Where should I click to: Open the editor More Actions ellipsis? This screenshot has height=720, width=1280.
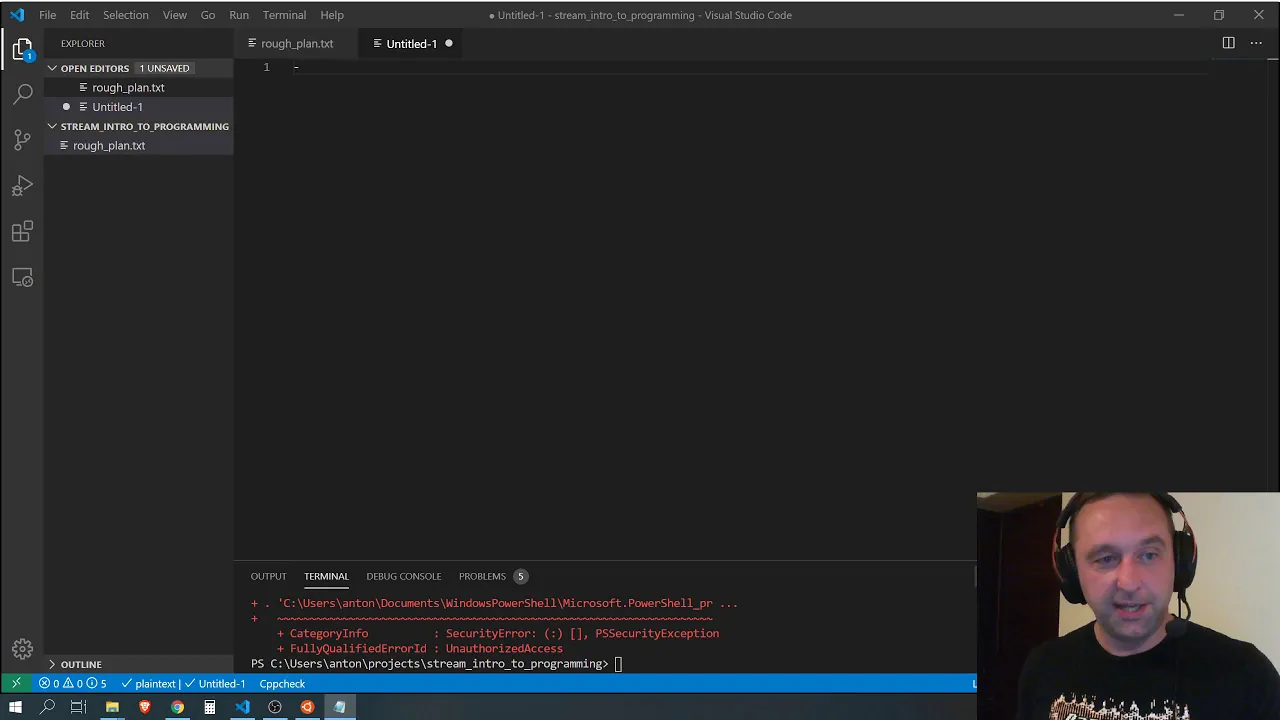click(1256, 43)
